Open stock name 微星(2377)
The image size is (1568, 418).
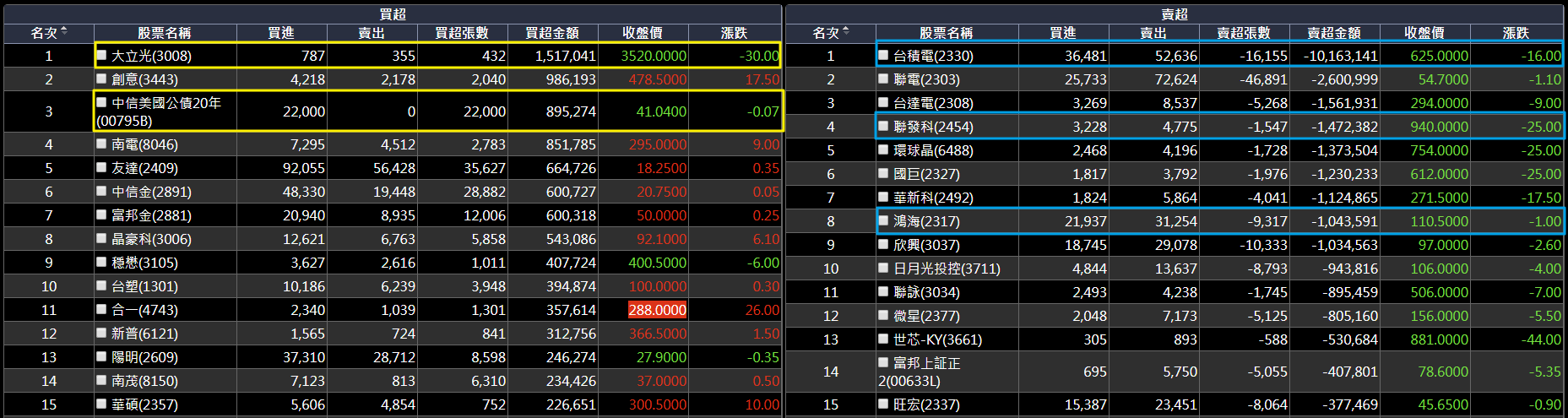pyautogui.click(x=926, y=316)
